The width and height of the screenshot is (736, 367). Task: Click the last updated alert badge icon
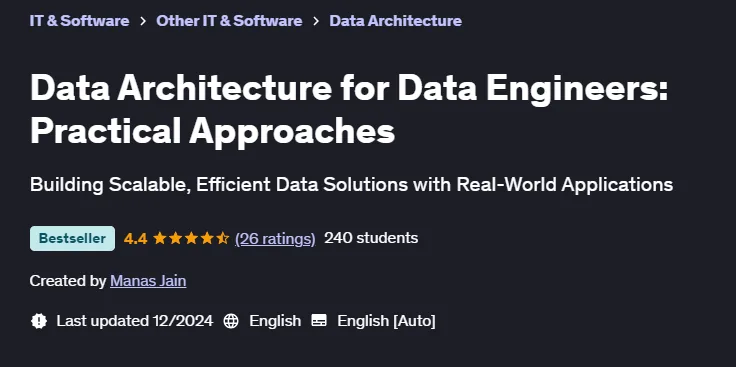tap(38, 321)
